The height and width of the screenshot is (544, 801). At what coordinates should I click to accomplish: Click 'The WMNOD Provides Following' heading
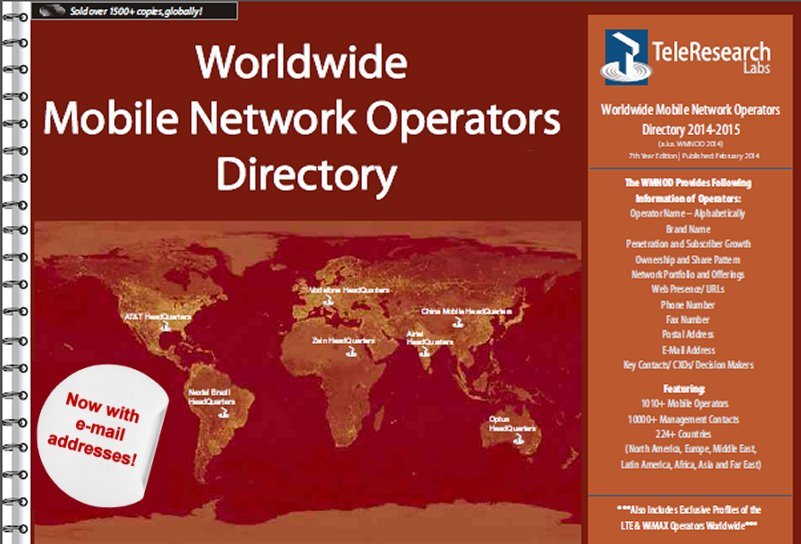click(x=688, y=183)
